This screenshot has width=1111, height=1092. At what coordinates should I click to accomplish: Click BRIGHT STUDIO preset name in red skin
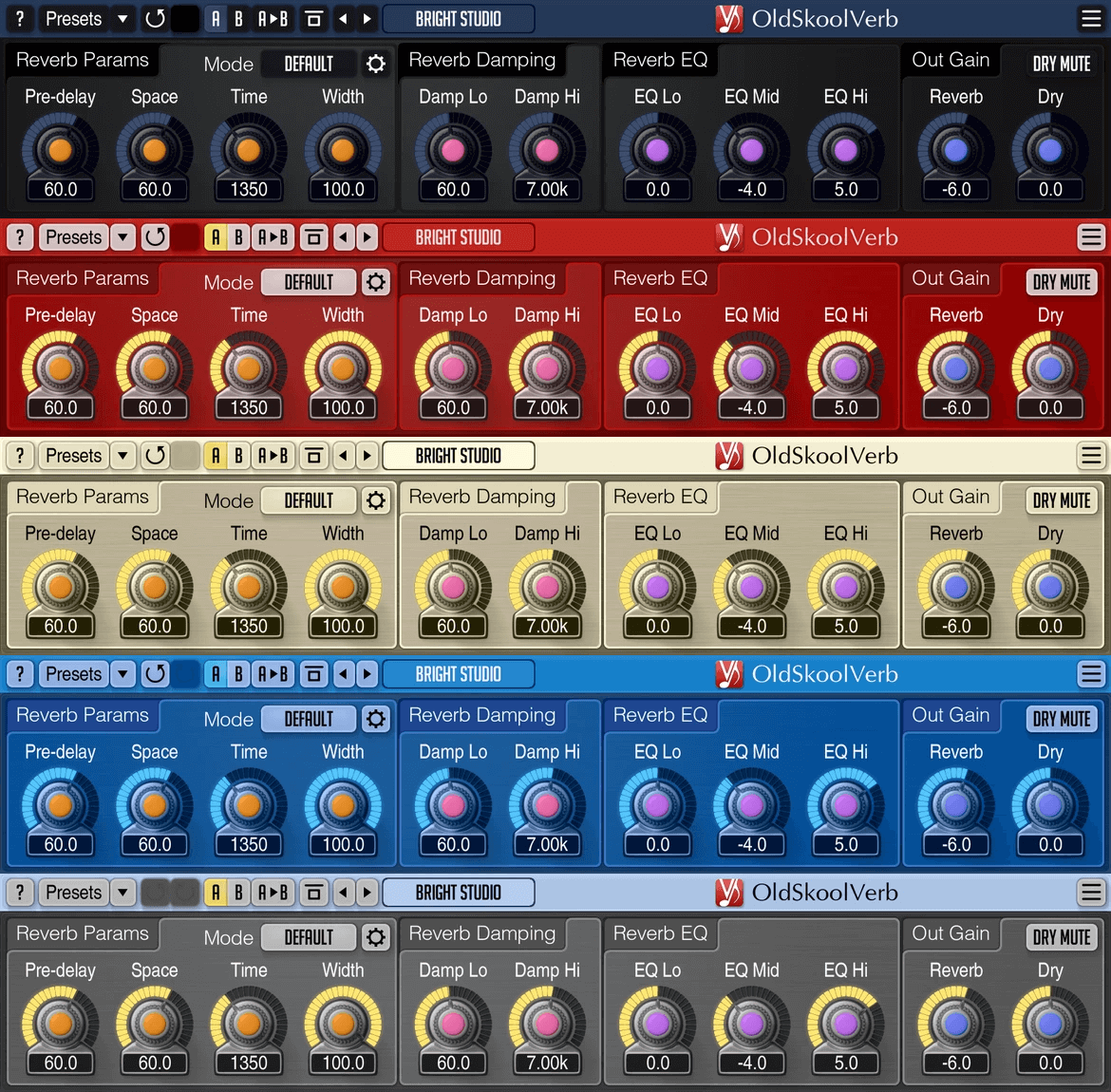click(459, 237)
